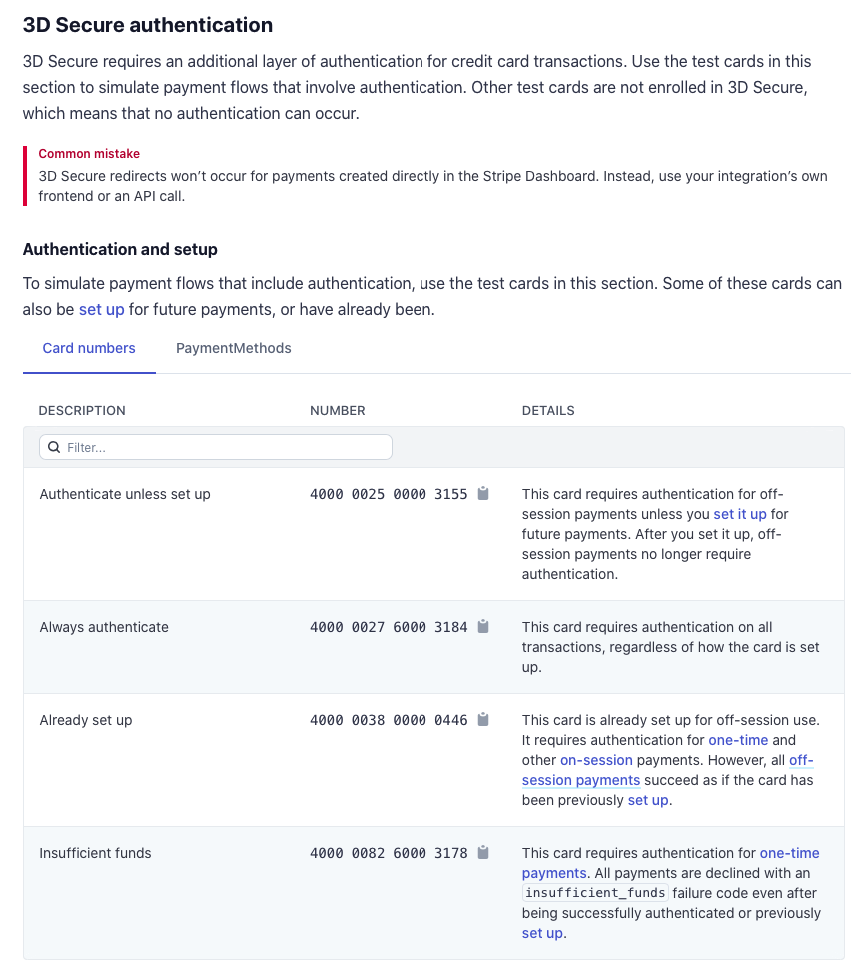Image resolution: width=867 pixels, height=975 pixels.
Task: Copy the Insufficient funds card number
Action: coord(483,853)
